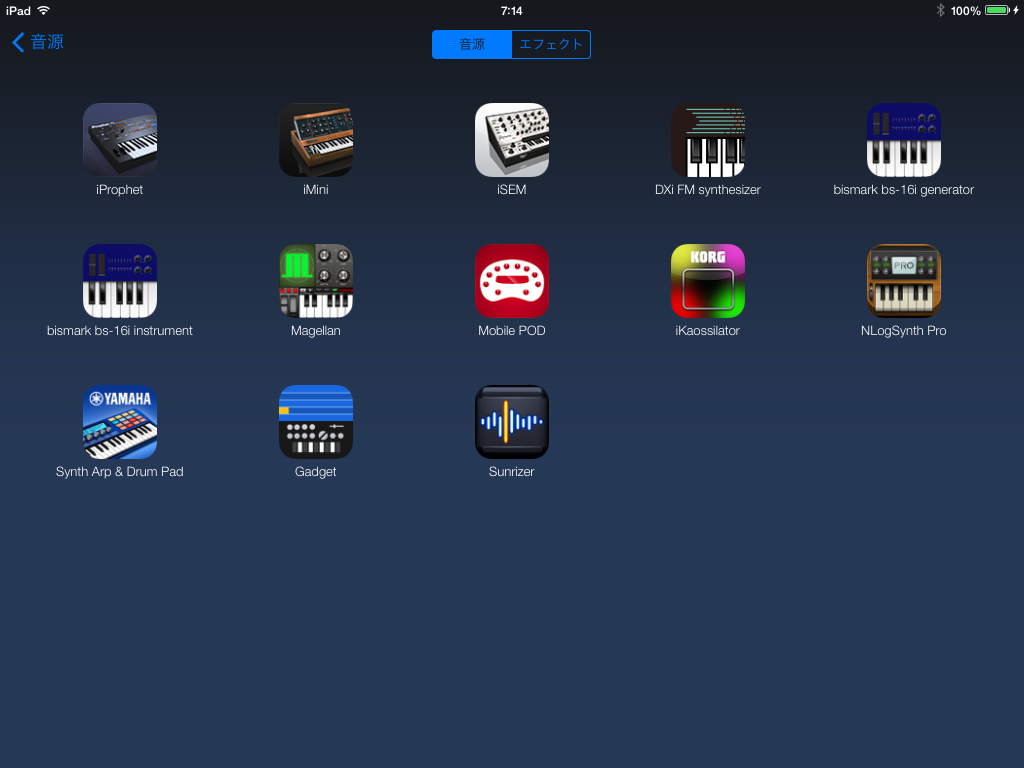1024x768 pixels.
Task: Launch the Mobile POD icon
Action: [x=511, y=281]
